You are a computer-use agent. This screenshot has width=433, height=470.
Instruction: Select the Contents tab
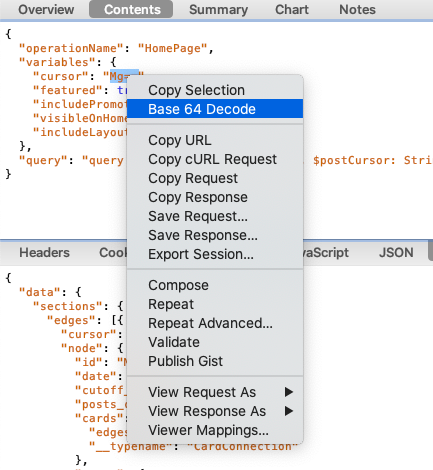click(131, 9)
